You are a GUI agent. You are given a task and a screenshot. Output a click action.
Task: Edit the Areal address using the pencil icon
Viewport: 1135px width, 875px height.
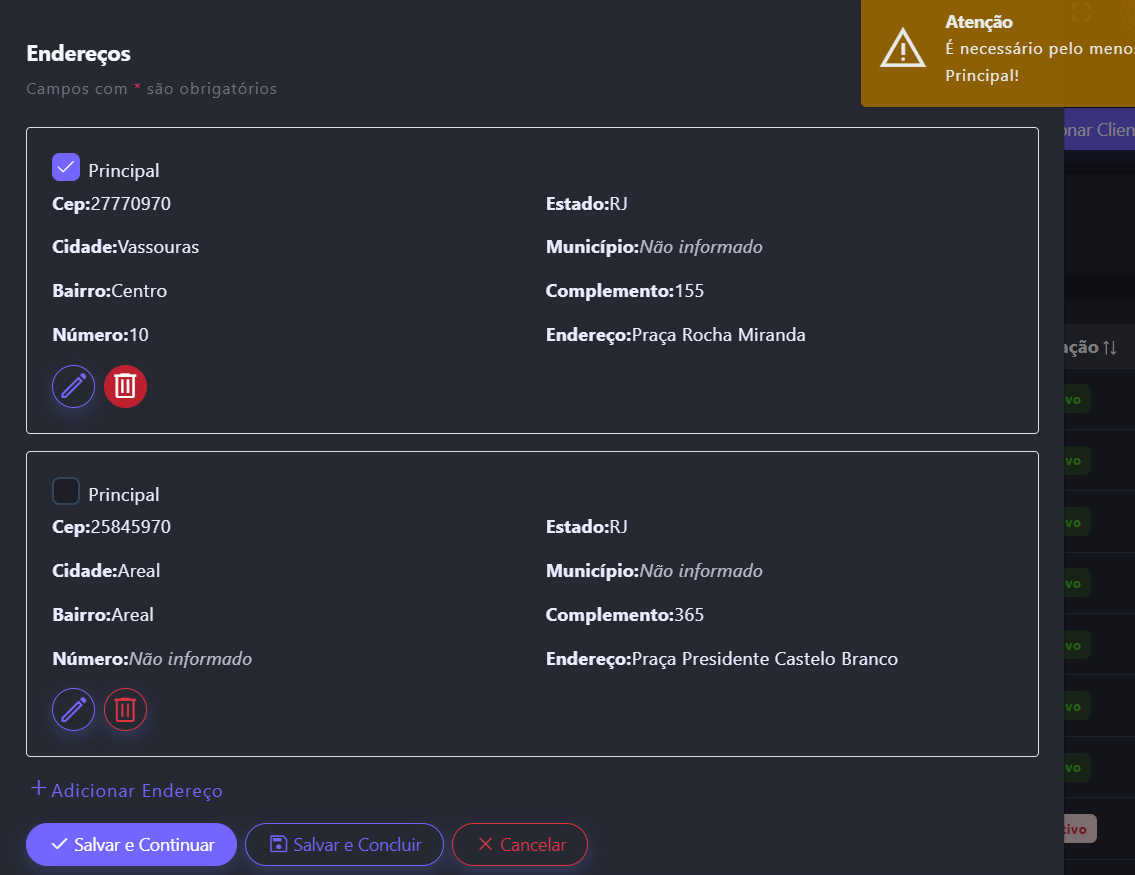(74, 710)
